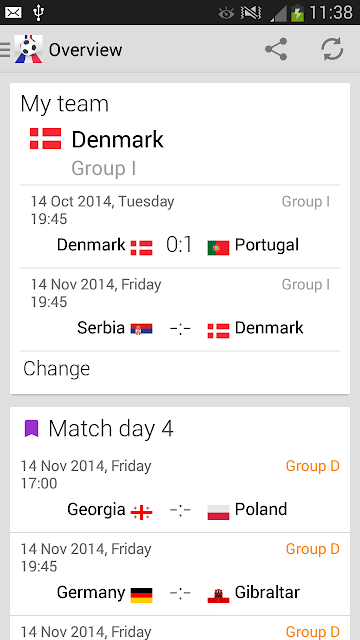Tap the purple bookmark icon beside Match day 4
Viewport: 360px width, 640px height.
tap(31, 429)
